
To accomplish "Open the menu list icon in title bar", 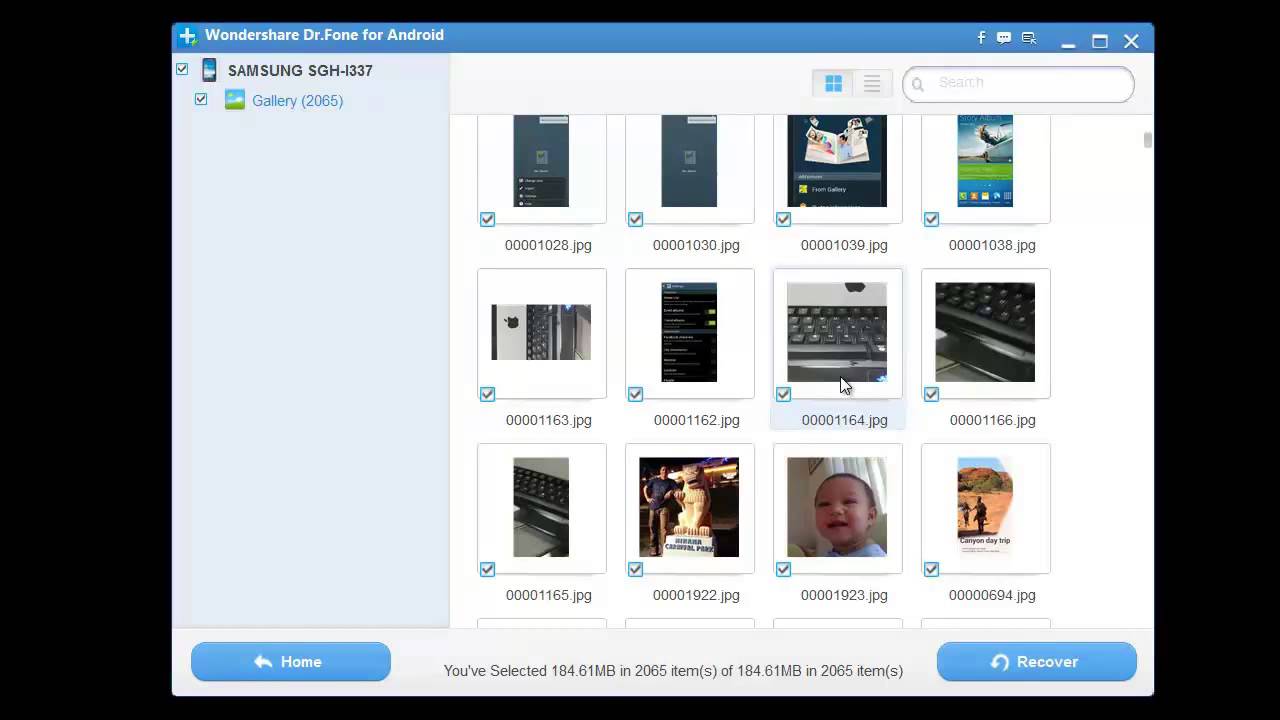I will coord(1028,38).
